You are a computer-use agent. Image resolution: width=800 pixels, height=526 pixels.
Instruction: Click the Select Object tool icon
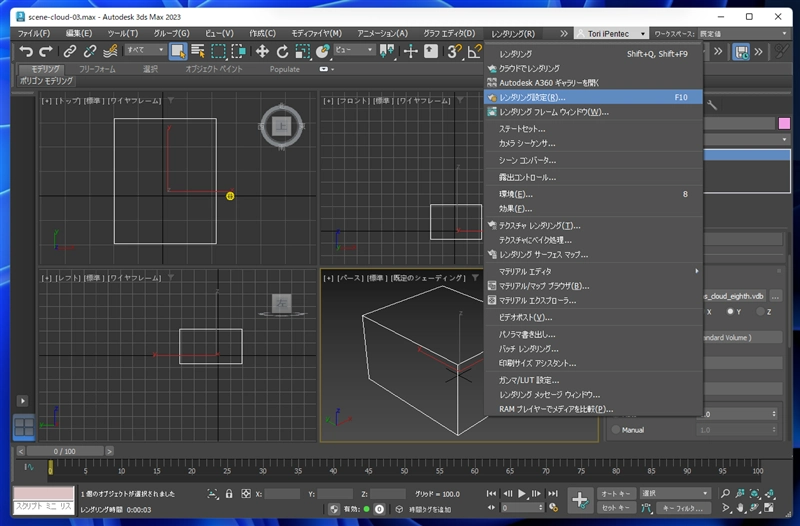point(178,51)
